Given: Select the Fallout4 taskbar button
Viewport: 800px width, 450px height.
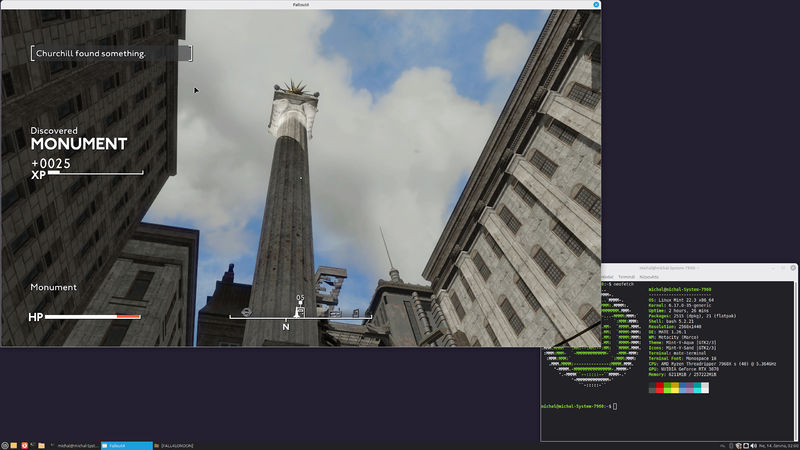Looking at the screenshot, I should pyautogui.click(x=127, y=446).
